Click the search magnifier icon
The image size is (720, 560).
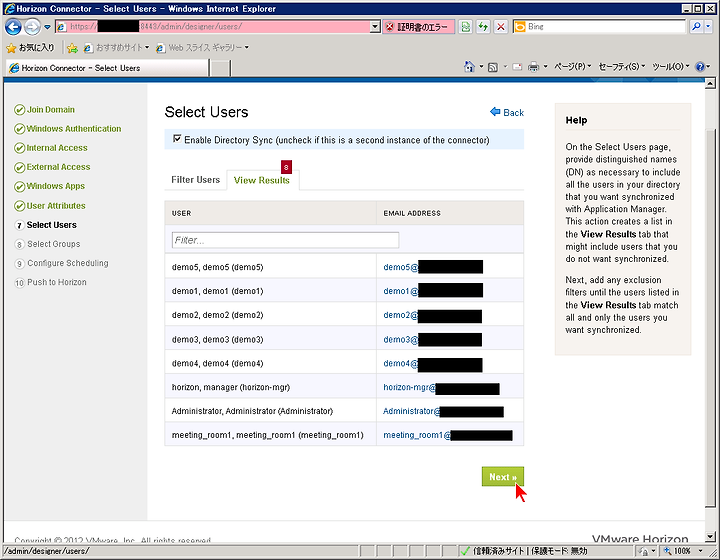click(696, 27)
